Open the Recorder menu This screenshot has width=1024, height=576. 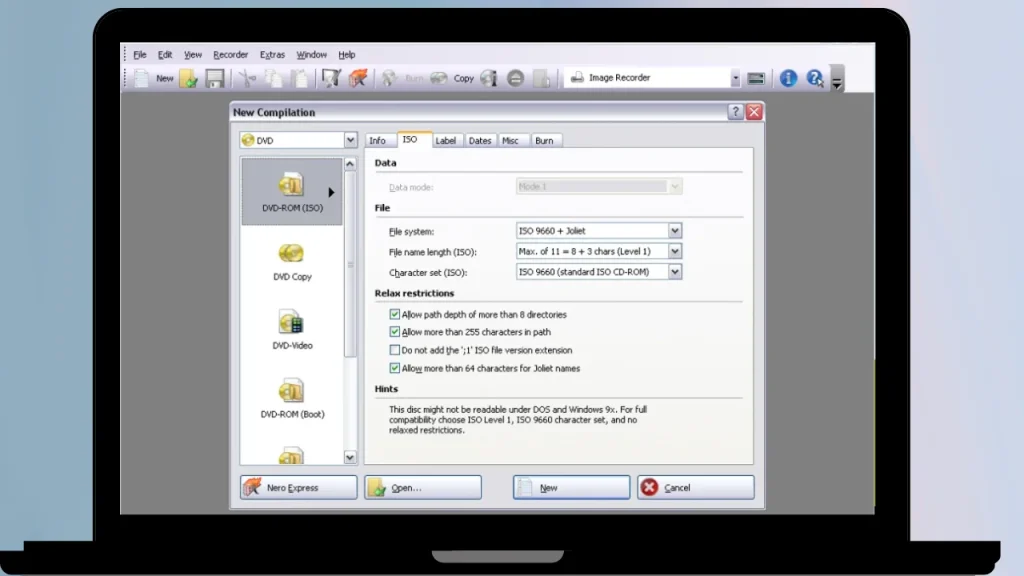231,55
